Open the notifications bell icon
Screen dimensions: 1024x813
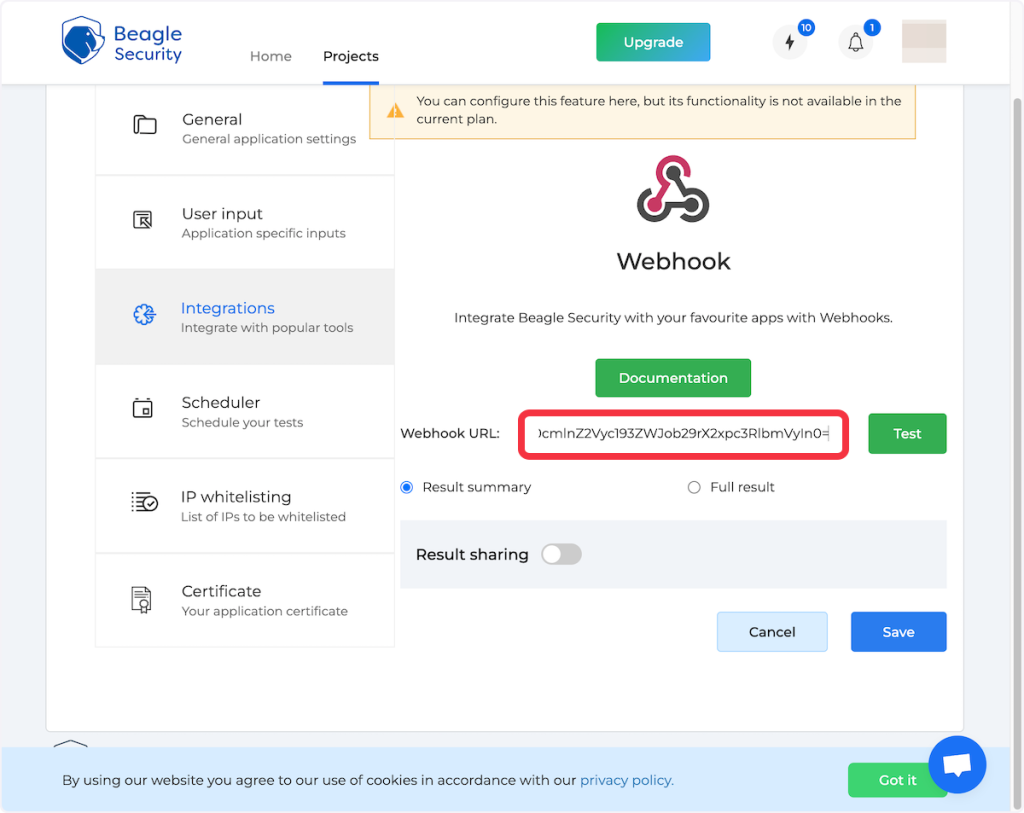click(855, 43)
